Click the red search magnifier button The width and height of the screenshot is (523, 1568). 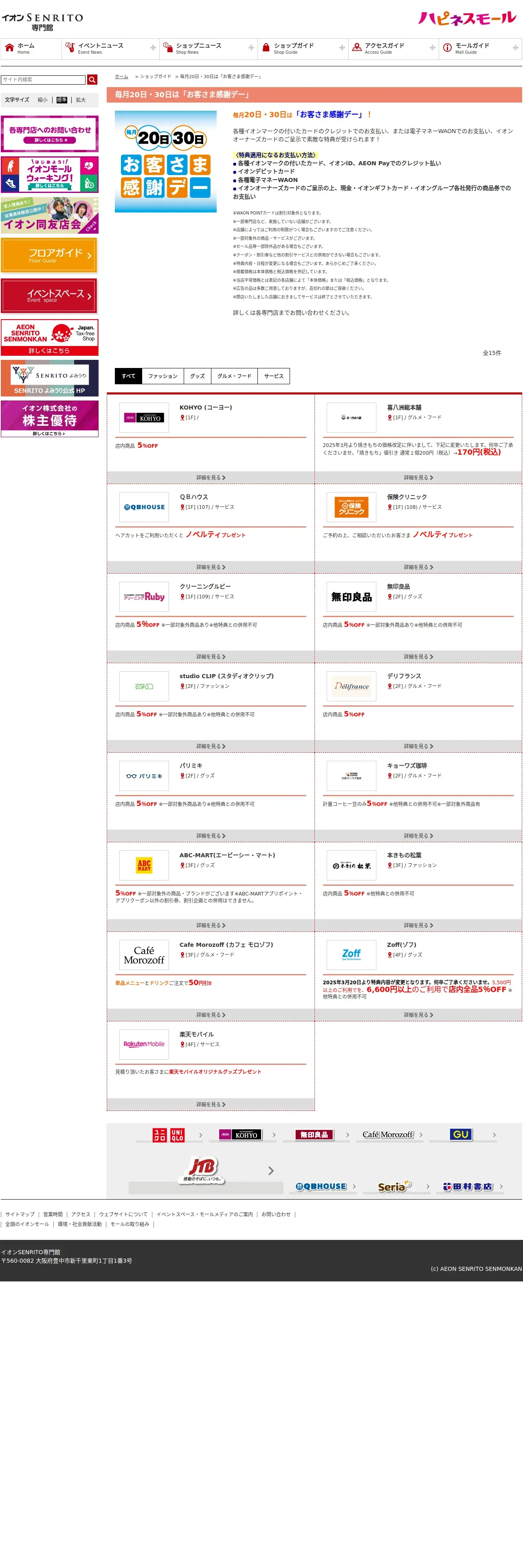(92, 80)
